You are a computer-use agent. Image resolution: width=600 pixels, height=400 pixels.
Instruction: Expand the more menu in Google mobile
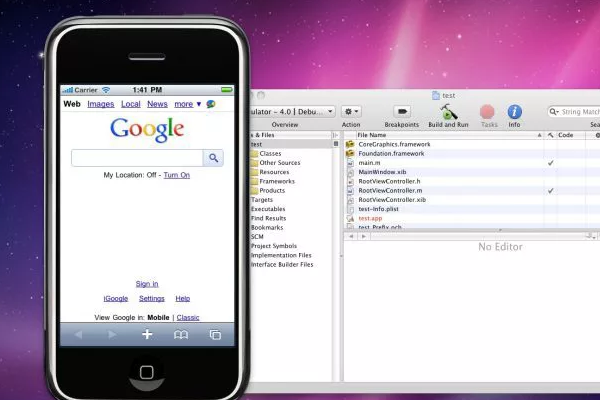[188, 104]
